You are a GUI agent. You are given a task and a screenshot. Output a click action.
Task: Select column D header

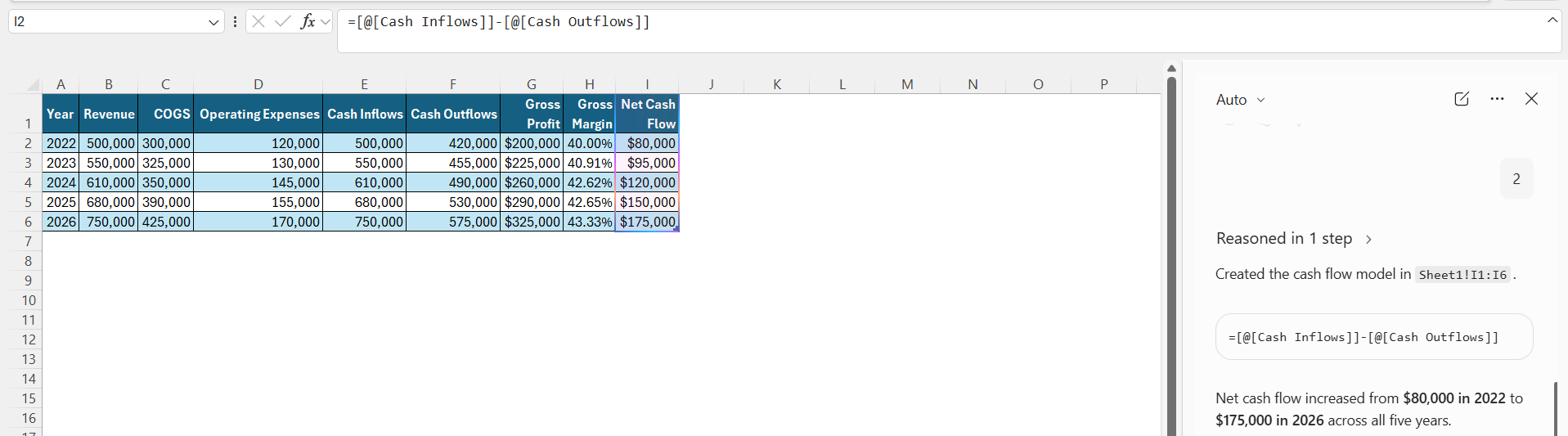point(258,84)
